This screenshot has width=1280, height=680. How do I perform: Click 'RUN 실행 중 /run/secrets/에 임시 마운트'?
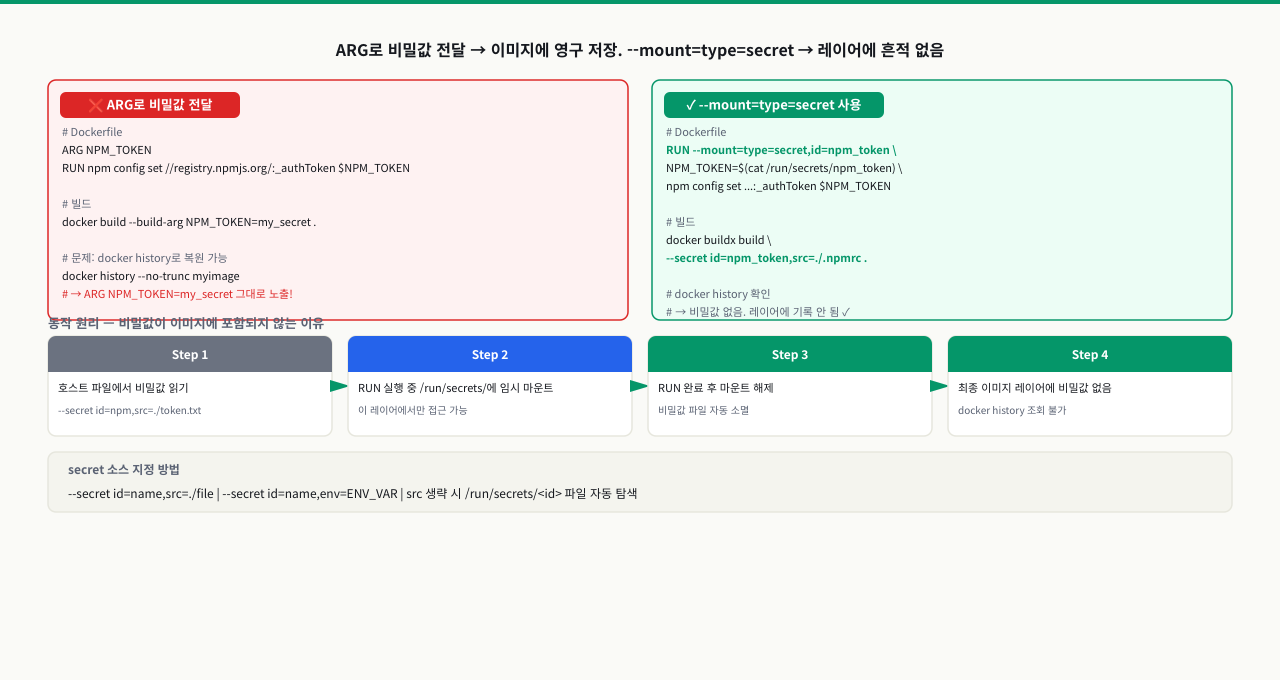pyautogui.click(x=456, y=388)
